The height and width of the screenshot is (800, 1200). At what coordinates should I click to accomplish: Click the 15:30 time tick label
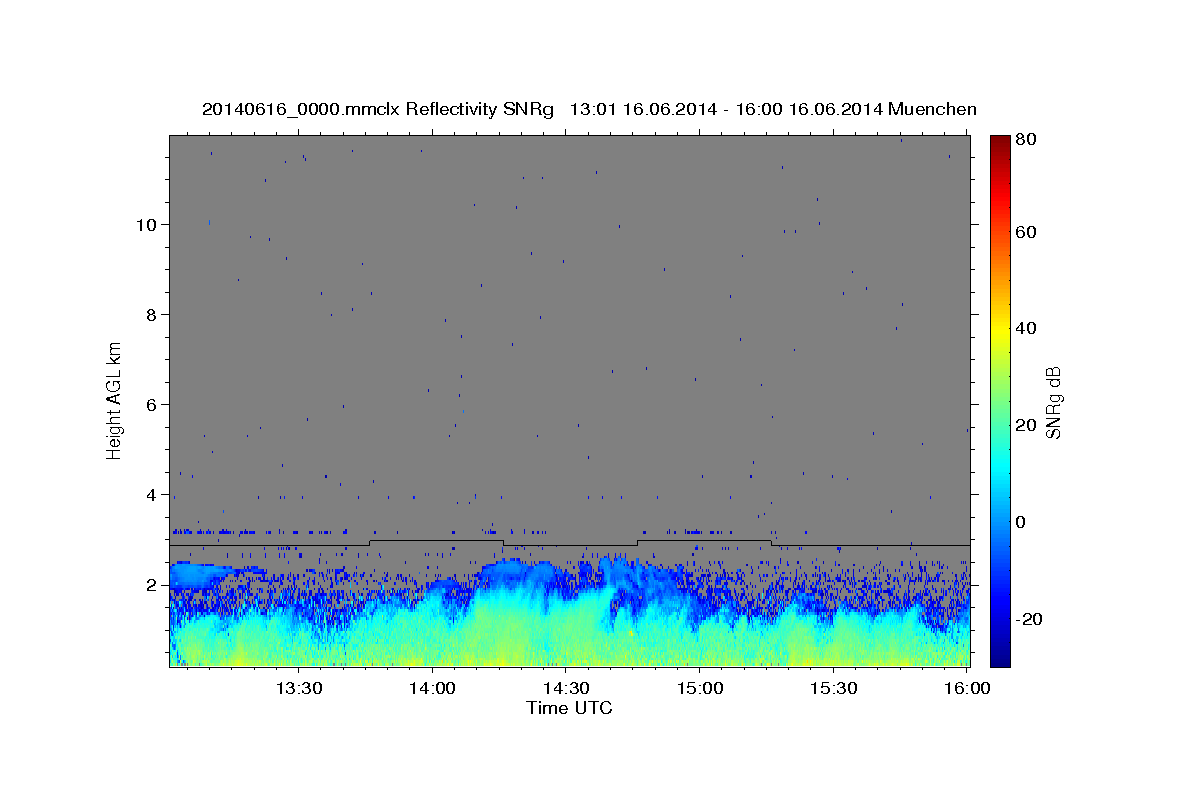click(x=835, y=688)
